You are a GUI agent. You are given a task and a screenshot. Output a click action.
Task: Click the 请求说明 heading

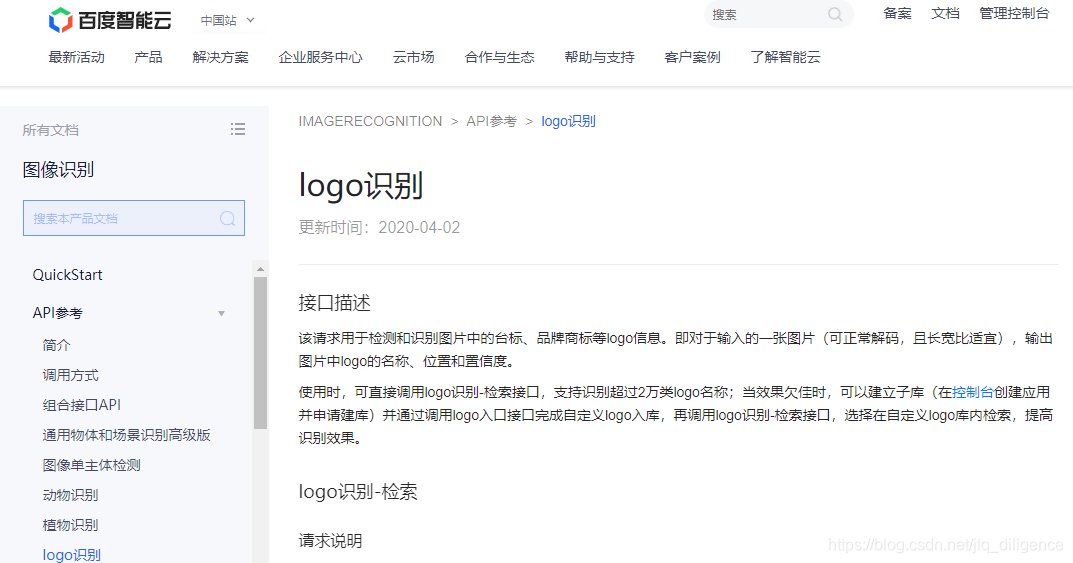[x=331, y=541]
